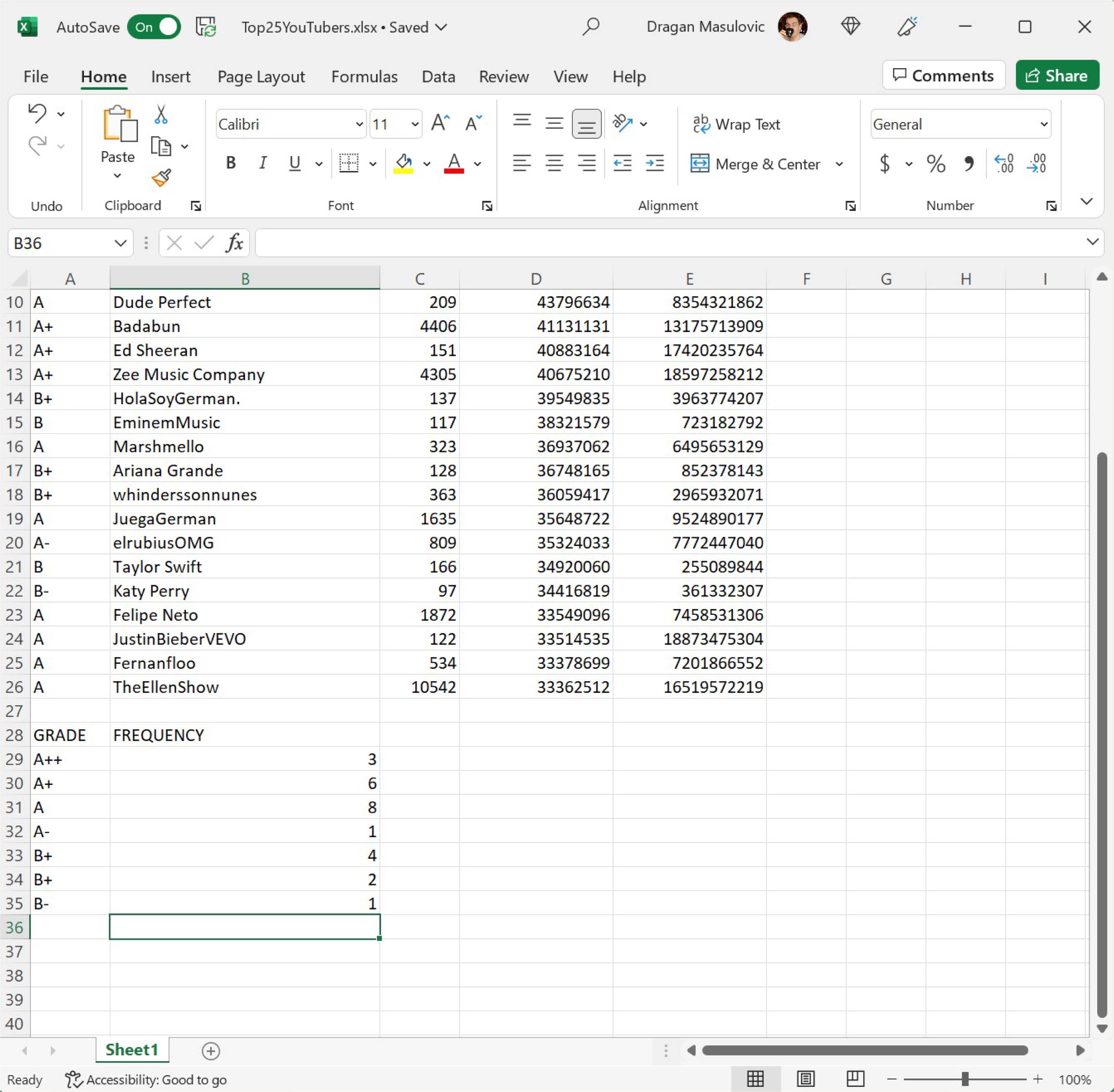
Task: Switch to Page Break Preview view
Action: tap(855, 1079)
